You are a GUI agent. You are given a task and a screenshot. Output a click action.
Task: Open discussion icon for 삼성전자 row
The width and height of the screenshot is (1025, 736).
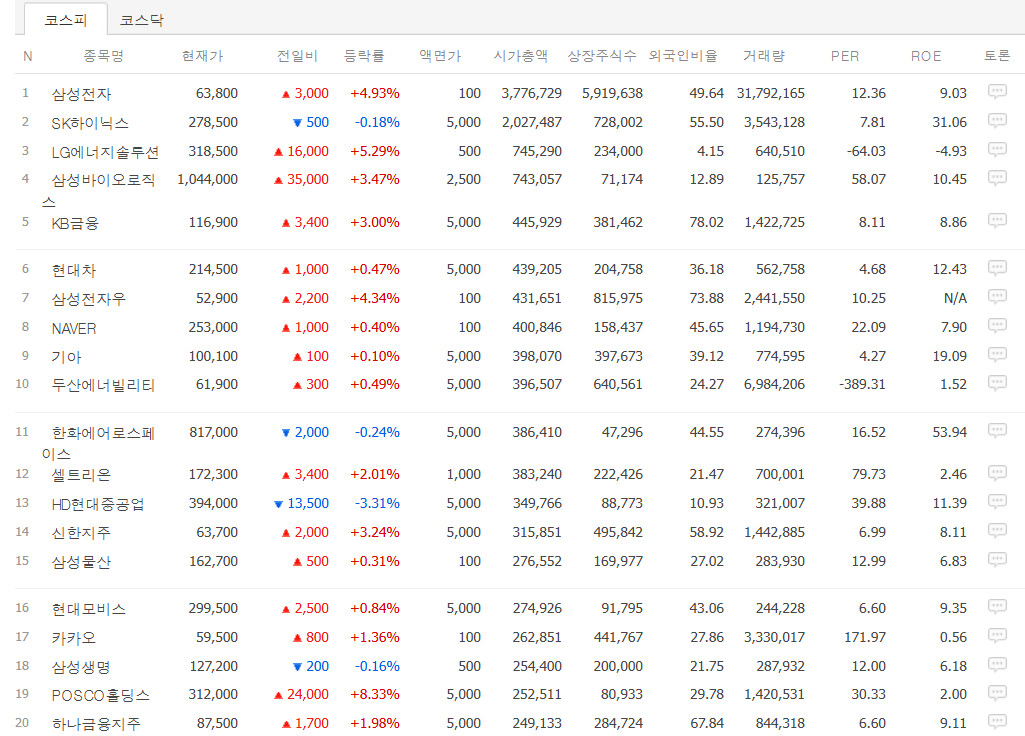pos(997,92)
